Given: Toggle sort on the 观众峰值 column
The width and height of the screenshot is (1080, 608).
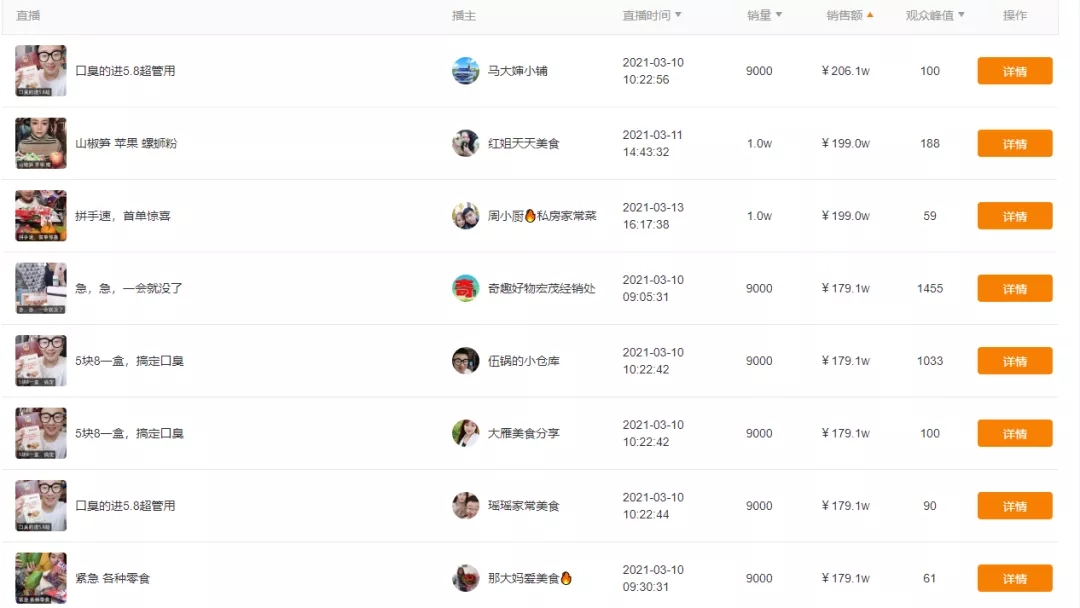Looking at the screenshot, I should (962, 15).
